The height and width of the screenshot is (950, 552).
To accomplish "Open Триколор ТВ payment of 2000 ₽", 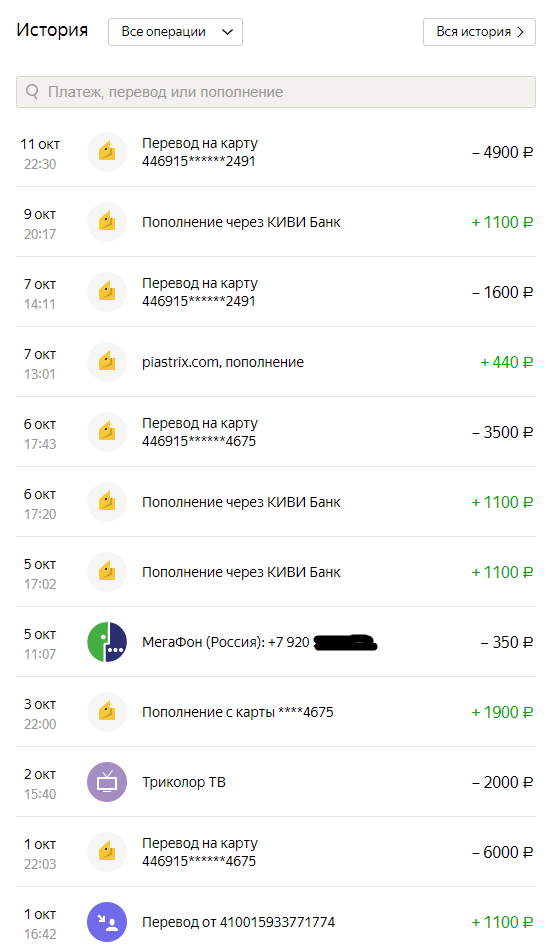I will pos(276,782).
